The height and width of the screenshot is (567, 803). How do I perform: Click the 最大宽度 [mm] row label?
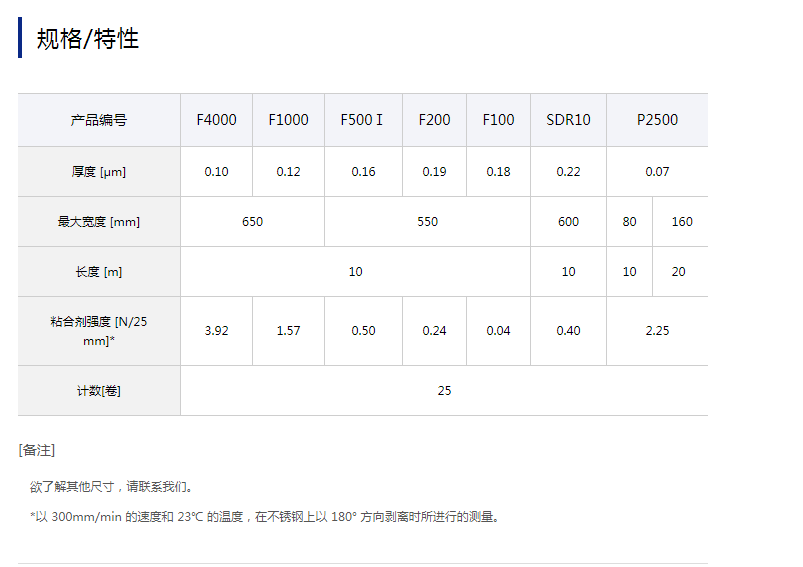coord(99,222)
